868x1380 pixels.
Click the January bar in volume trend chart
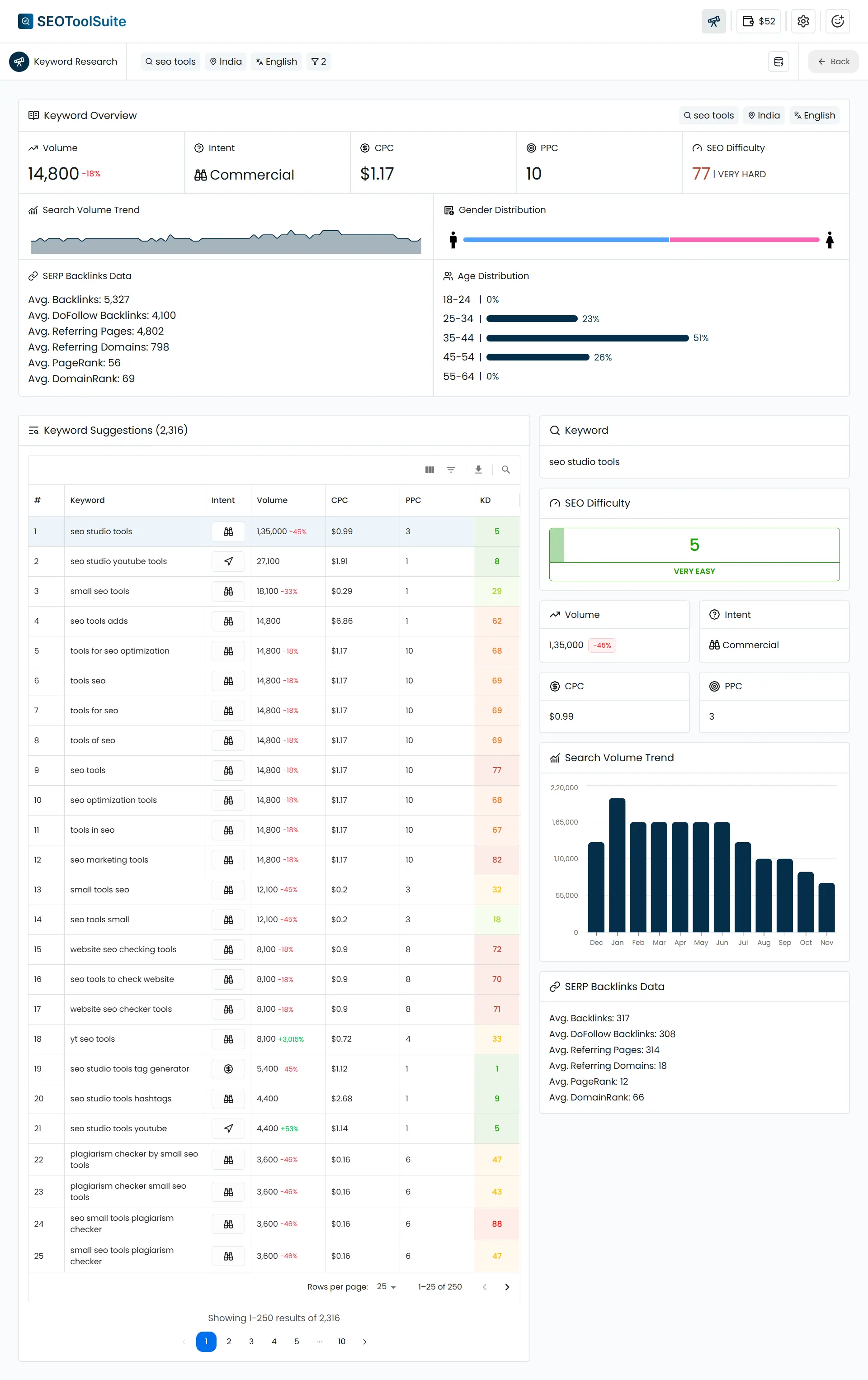[617, 864]
